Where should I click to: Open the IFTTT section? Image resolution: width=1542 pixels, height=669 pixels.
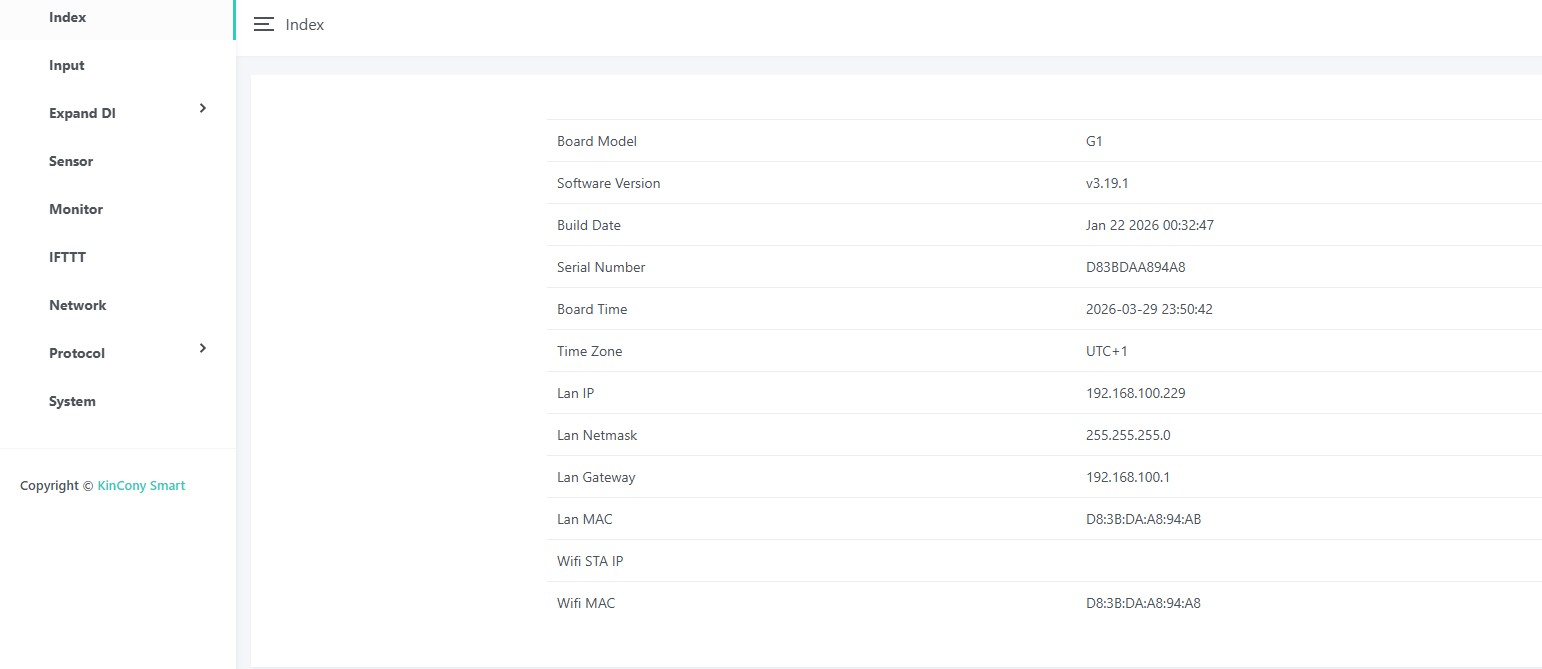(68, 257)
